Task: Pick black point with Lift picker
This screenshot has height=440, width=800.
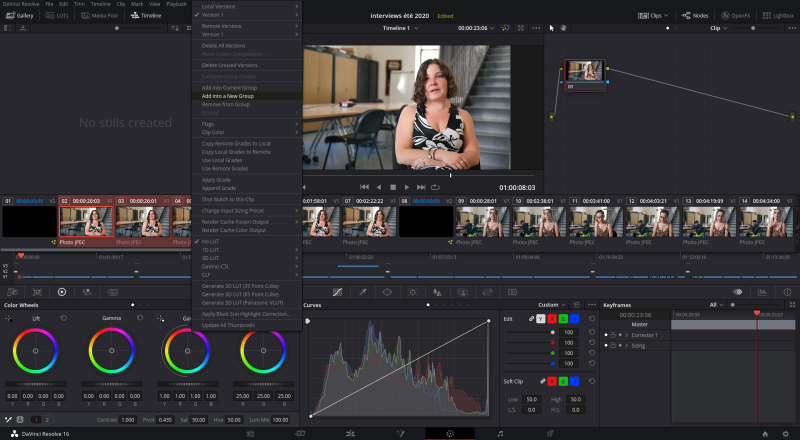Action: [9, 318]
